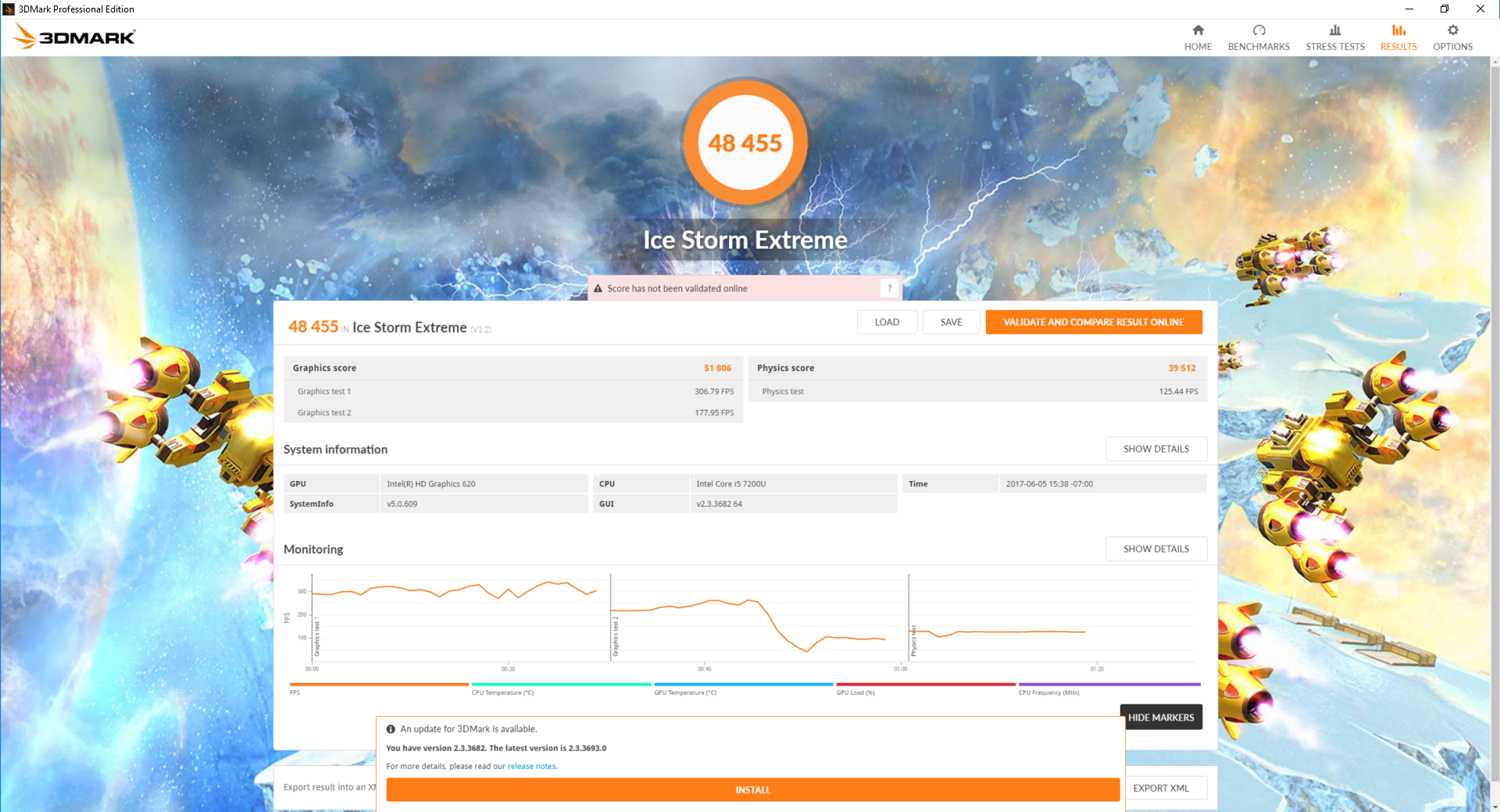Click the 177.95 FPS value
Screen dimensions: 1500x812
click(714, 413)
